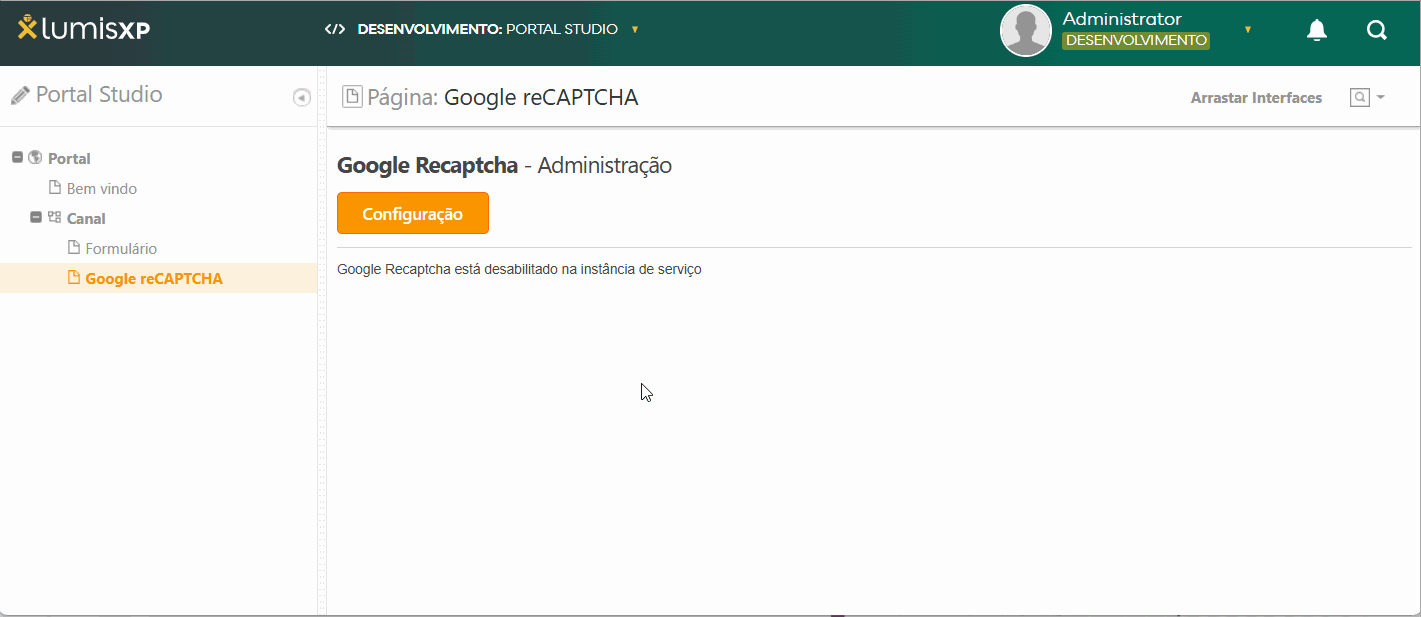The image size is (1421, 617).
Task: Click the Administrator user name
Action: [1122, 19]
